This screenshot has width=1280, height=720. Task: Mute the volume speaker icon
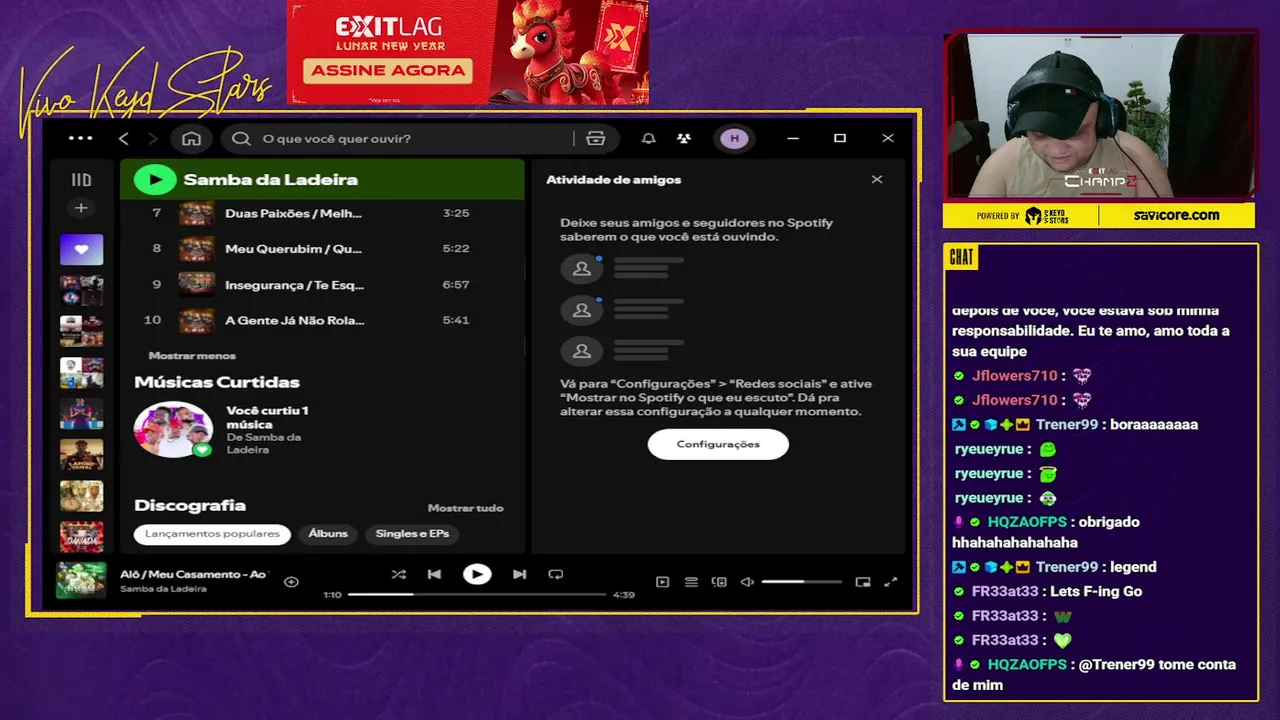747,582
